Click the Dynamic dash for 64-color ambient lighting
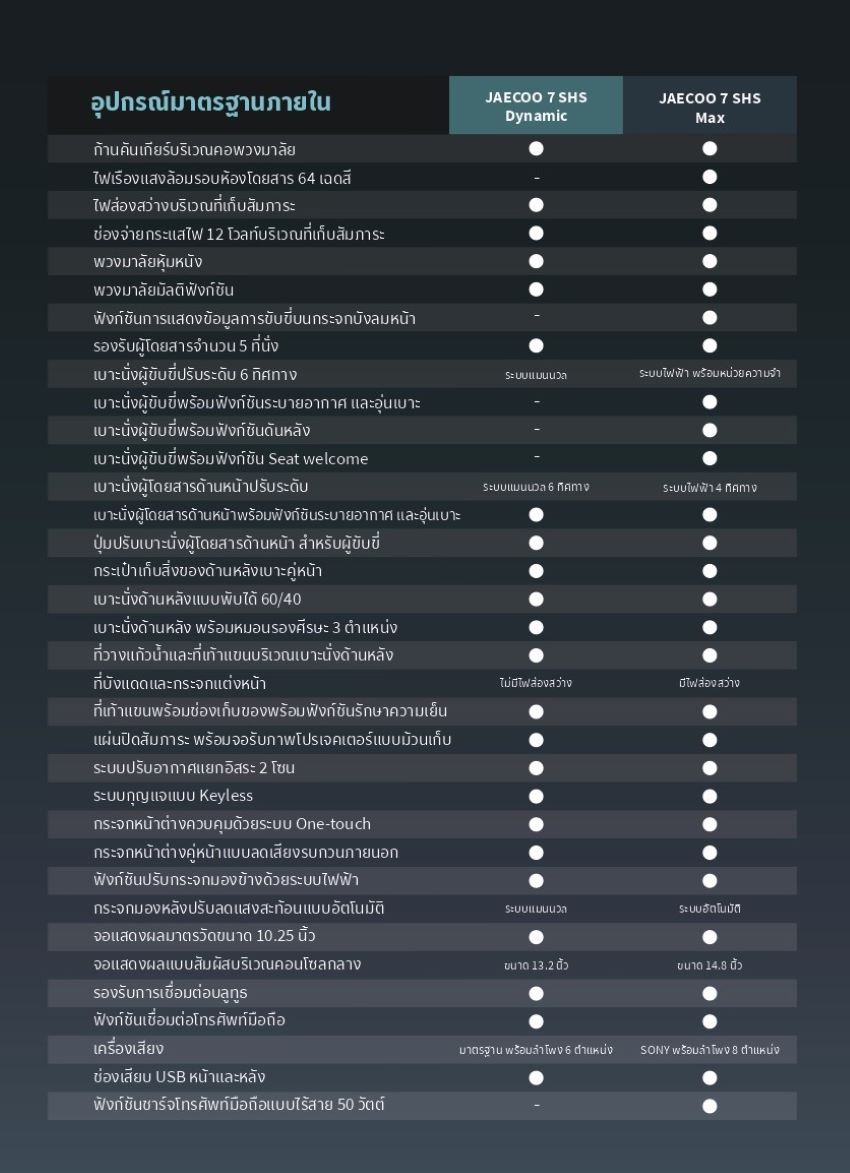This screenshot has height=1173, width=850. (536, 178)
